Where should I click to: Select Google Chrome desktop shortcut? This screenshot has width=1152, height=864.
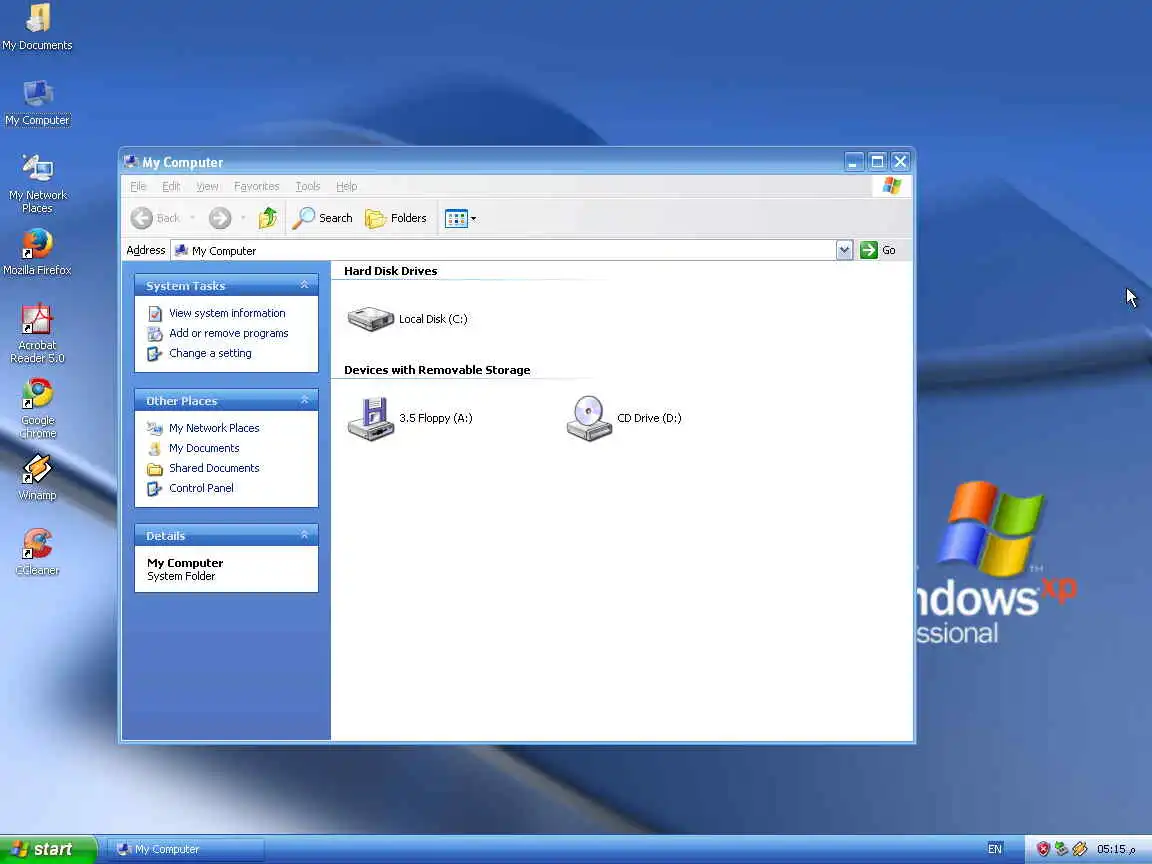point(37,408)
